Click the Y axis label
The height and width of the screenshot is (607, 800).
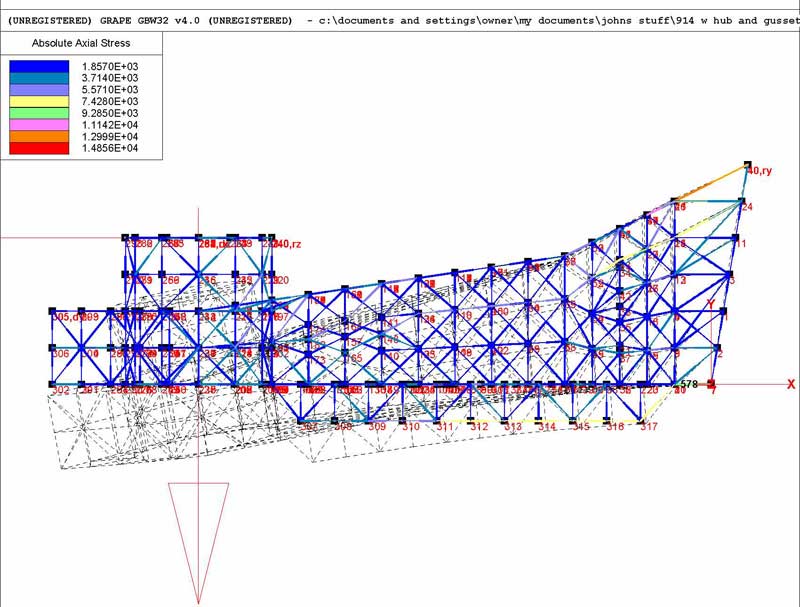tap(711, 303)
